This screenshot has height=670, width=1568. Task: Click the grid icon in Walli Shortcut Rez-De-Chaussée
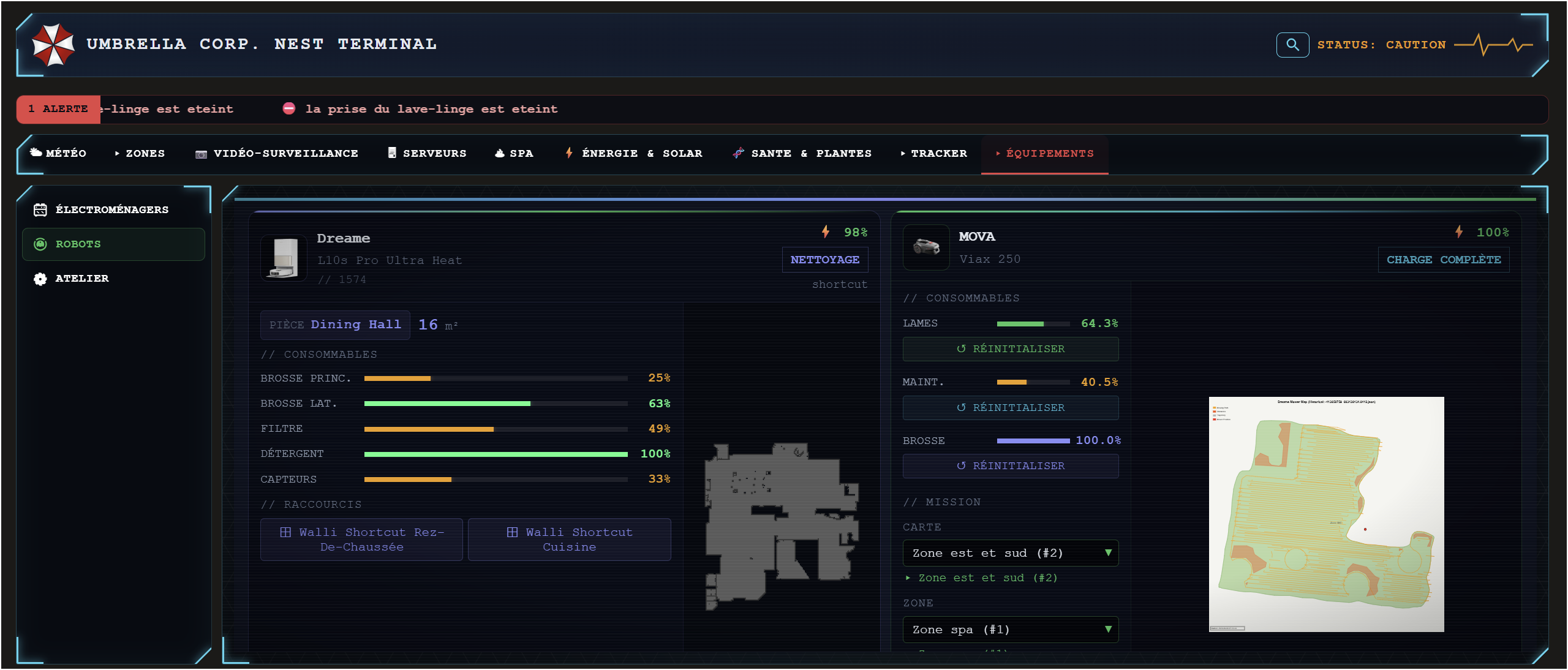pos(285,532)
